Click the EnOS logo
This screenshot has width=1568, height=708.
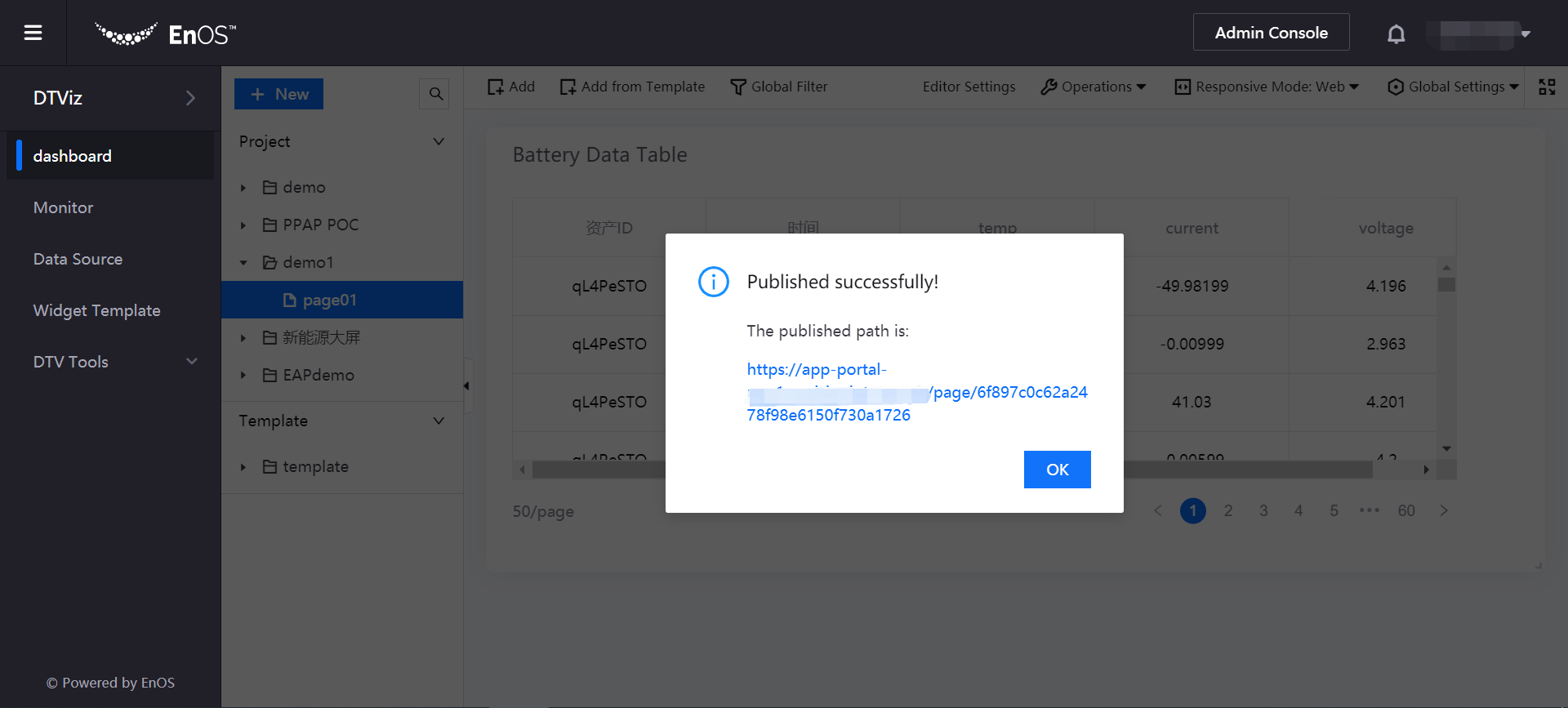coord(166,33)
